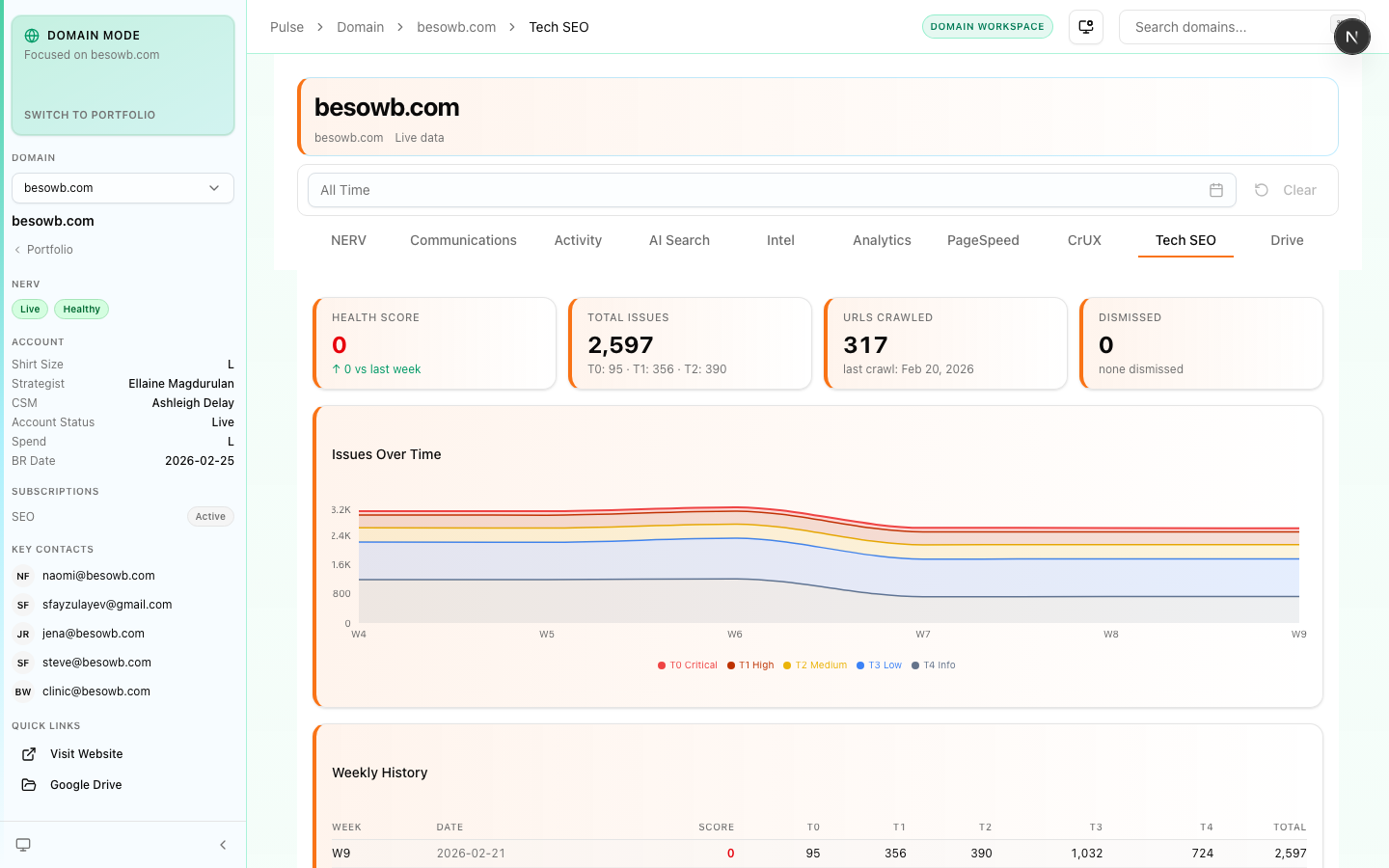Open the user avatar menu
The width and height of the screenshot is (1389, 868).
pyautogui.click(x=1351, y=37)
